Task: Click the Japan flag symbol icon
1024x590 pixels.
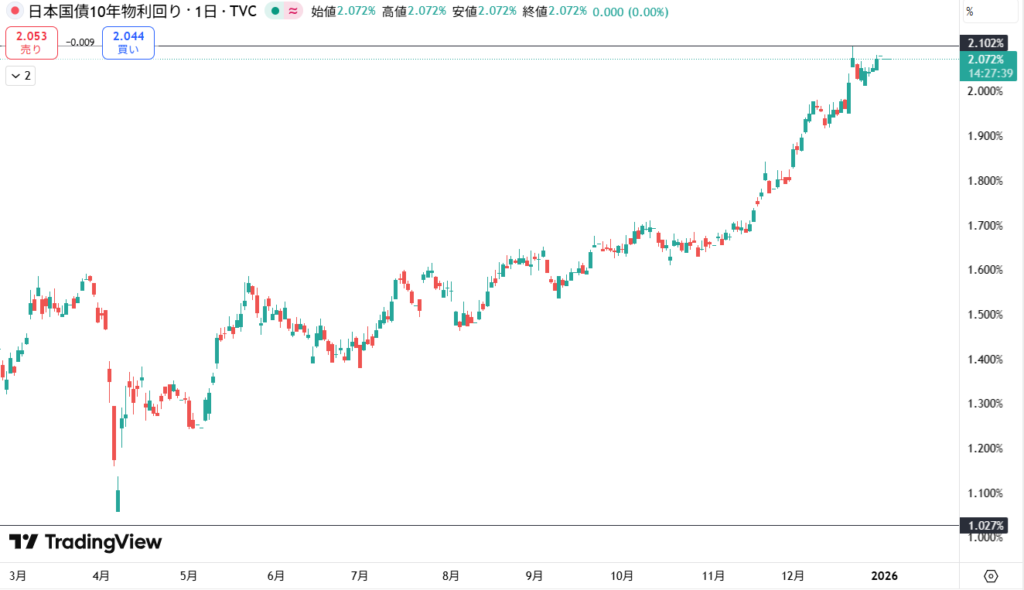Action: [15, 12]
